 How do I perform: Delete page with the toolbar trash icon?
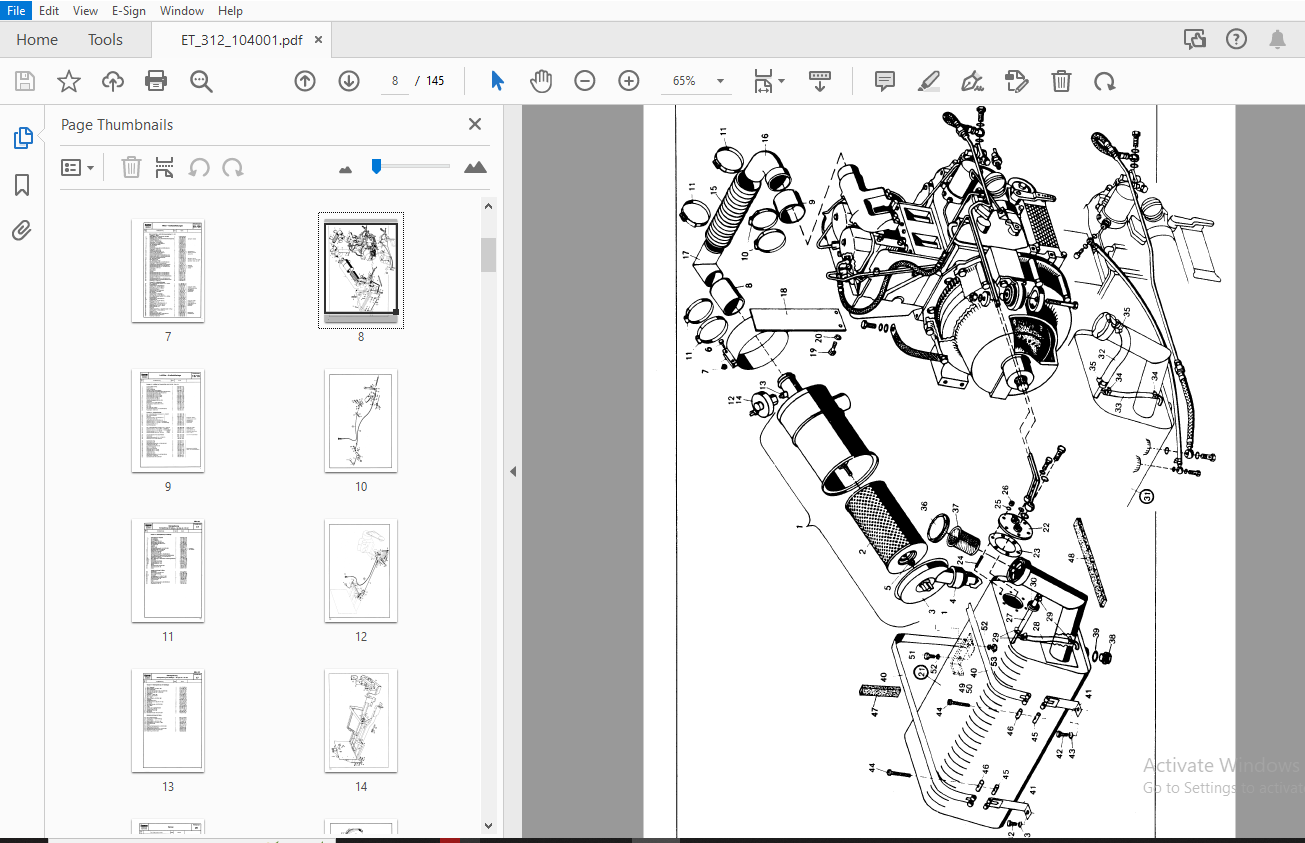pos(1061,81)
